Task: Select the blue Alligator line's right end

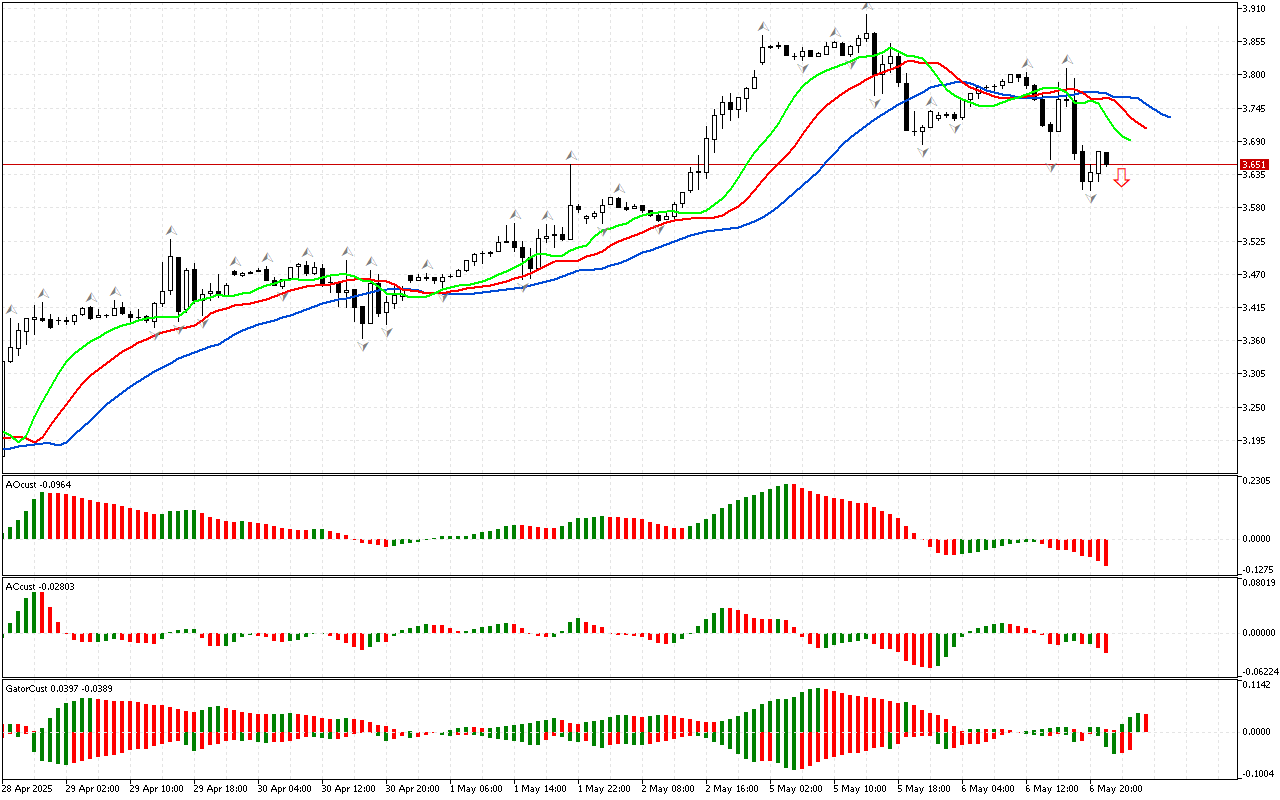Action: point(1169,117)
